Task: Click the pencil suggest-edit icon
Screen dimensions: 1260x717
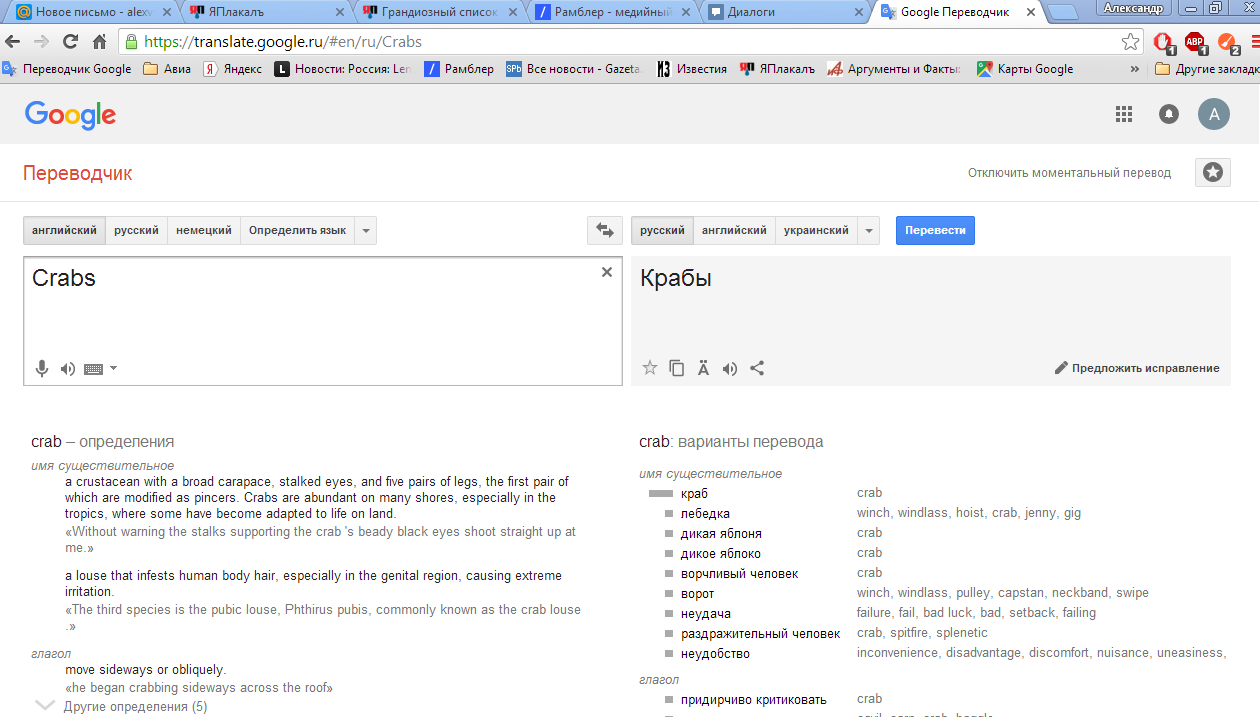Action: 1061,368
